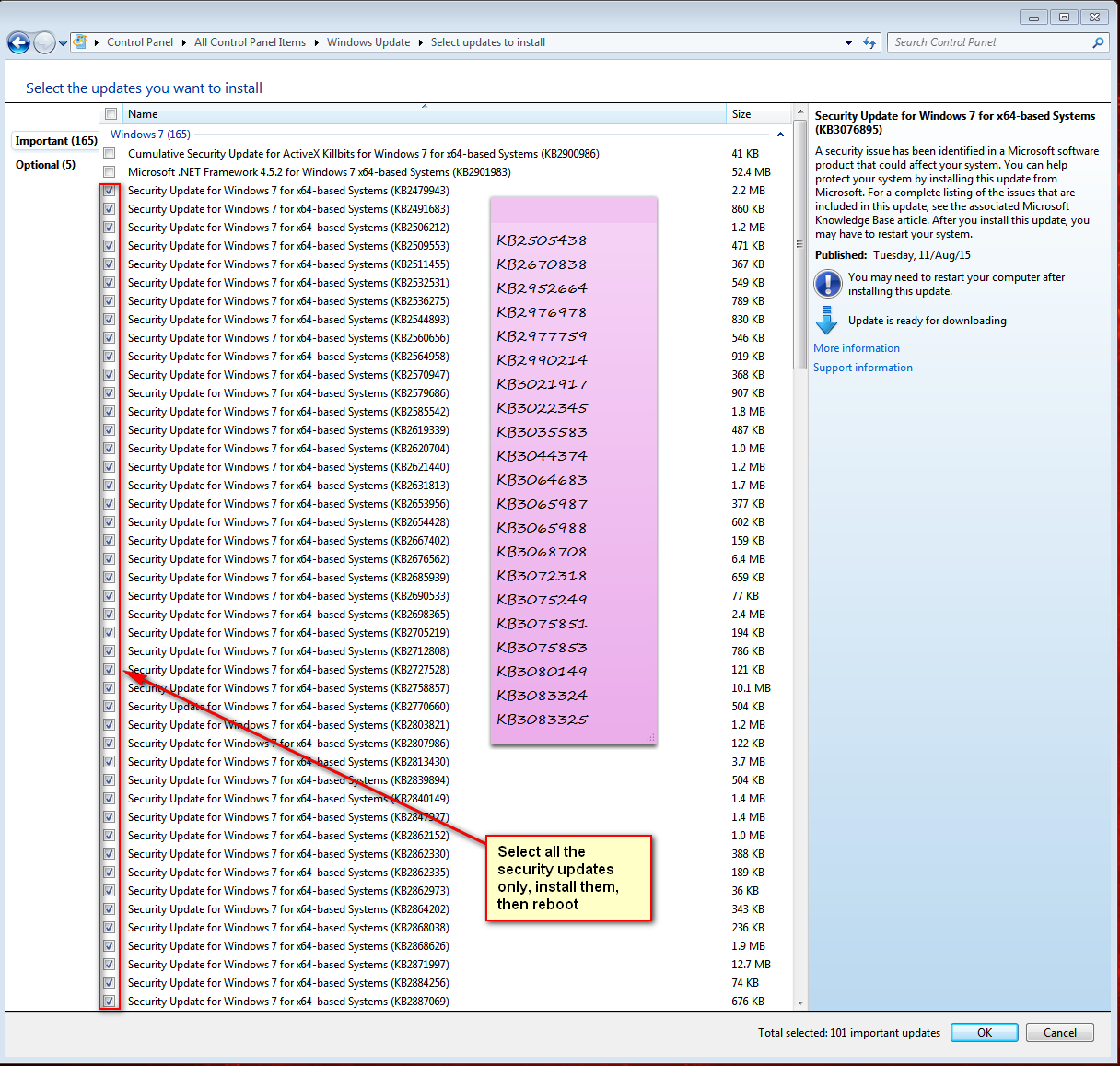Screen dimensions: 1120x1066
Task: Click the Windows 7 (165) group header
Action: pos(150,135)
